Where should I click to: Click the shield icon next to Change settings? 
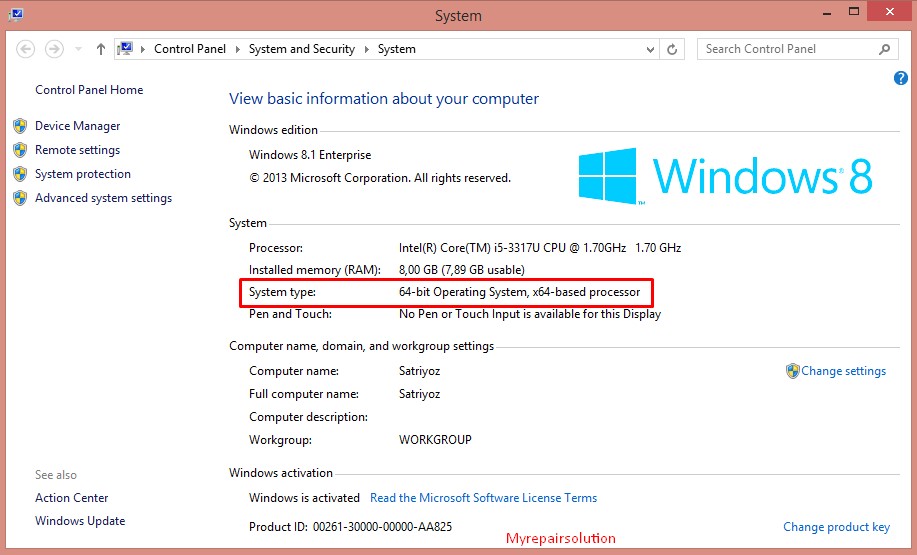point(792,371)
